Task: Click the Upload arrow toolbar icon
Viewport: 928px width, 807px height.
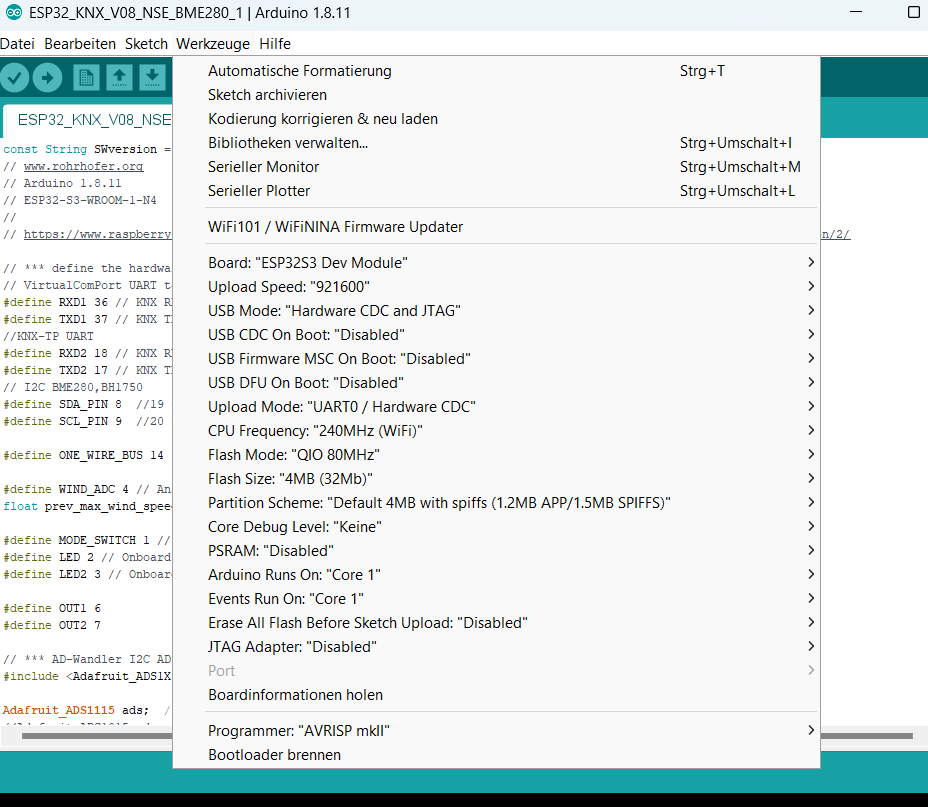Action: click(x=47, y=78)
